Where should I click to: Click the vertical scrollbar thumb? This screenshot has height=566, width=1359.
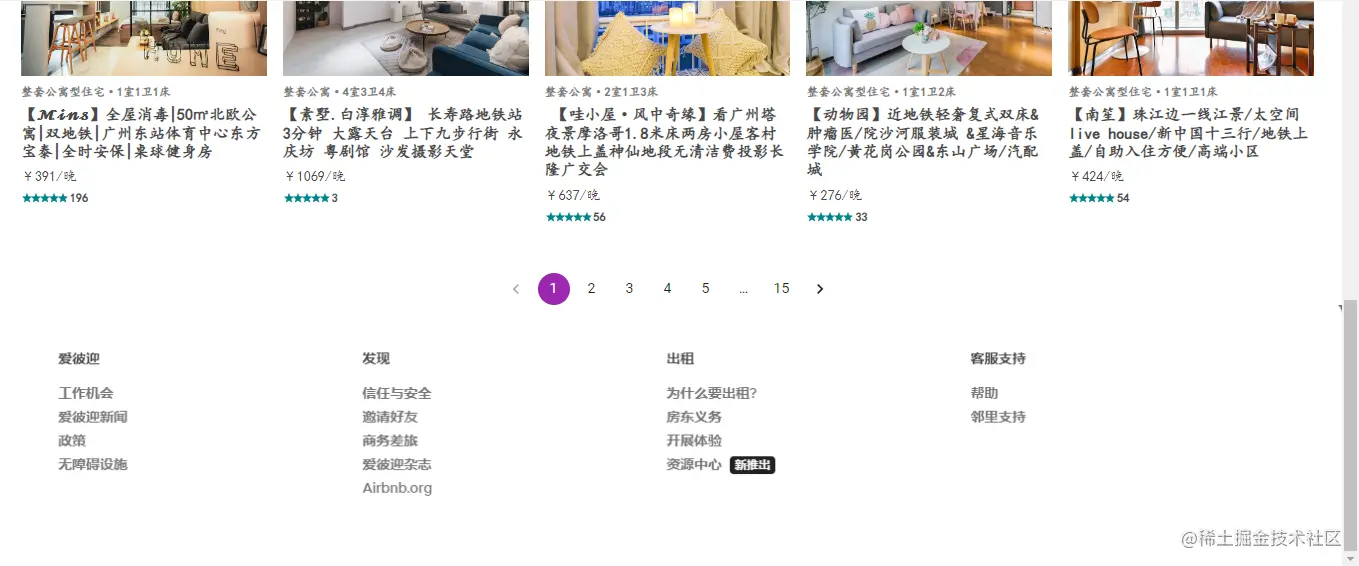pos(1350,421)
